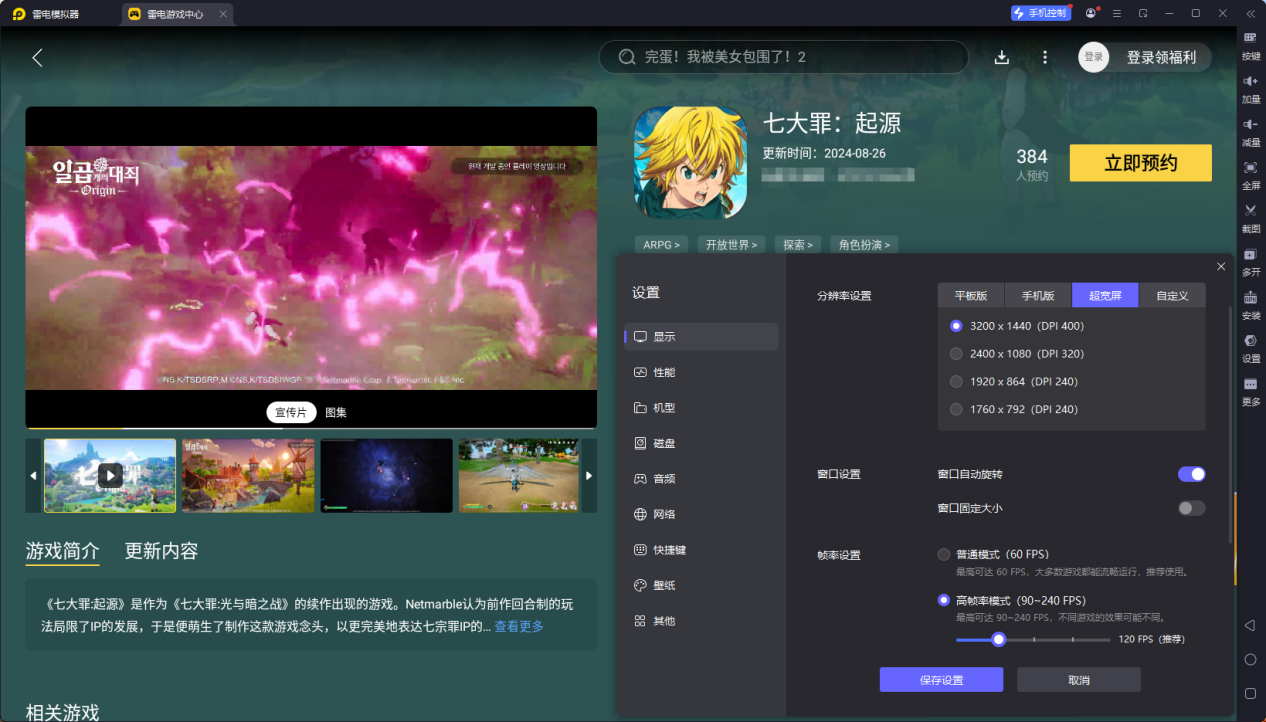This screenshot has height=722, width=1266.
Task: Click the 保存设置 button
Action: [941, 680]
